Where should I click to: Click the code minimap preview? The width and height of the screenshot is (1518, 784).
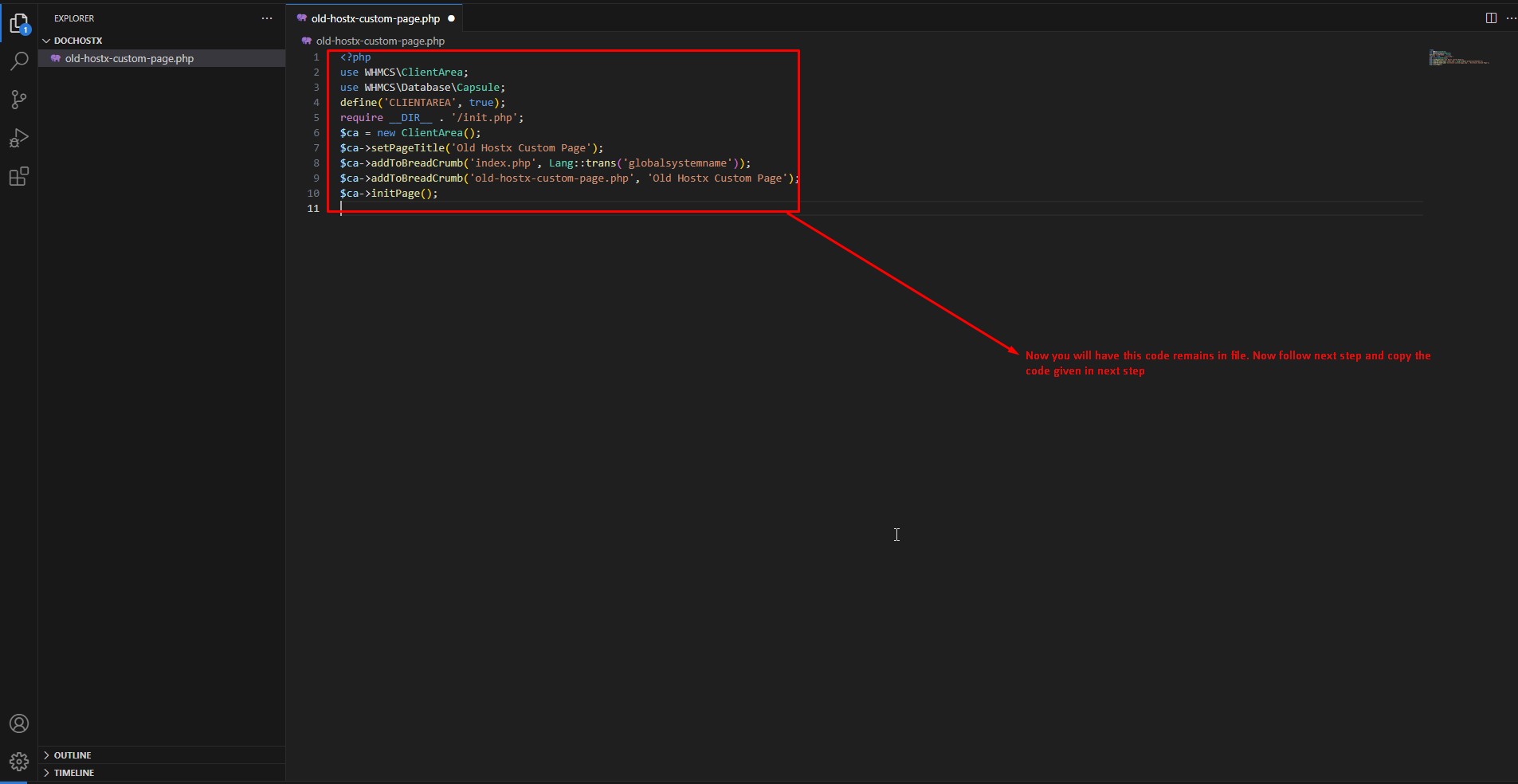pos(1458,58)
